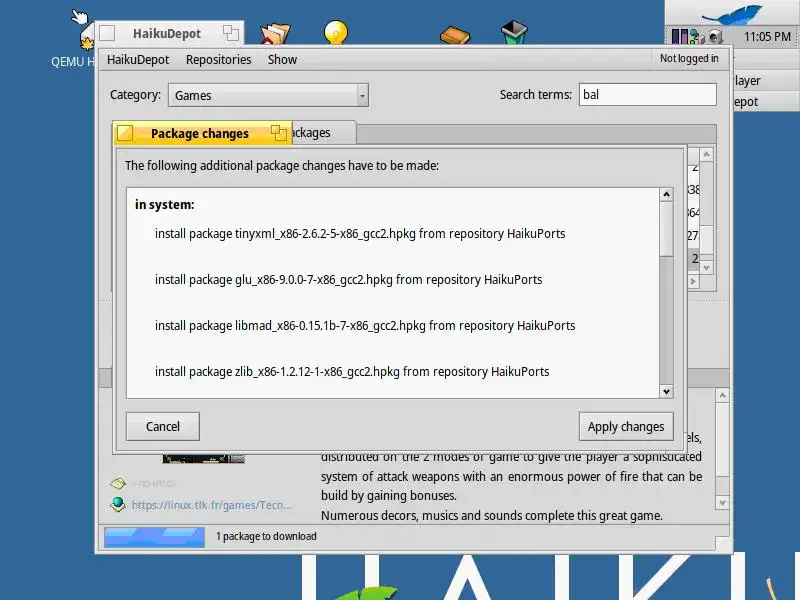The height and width of the screenshot is (600, 800).
Task: Click the package list scroll-up arrow in HaikuDepot
Action: click(707, 154)
